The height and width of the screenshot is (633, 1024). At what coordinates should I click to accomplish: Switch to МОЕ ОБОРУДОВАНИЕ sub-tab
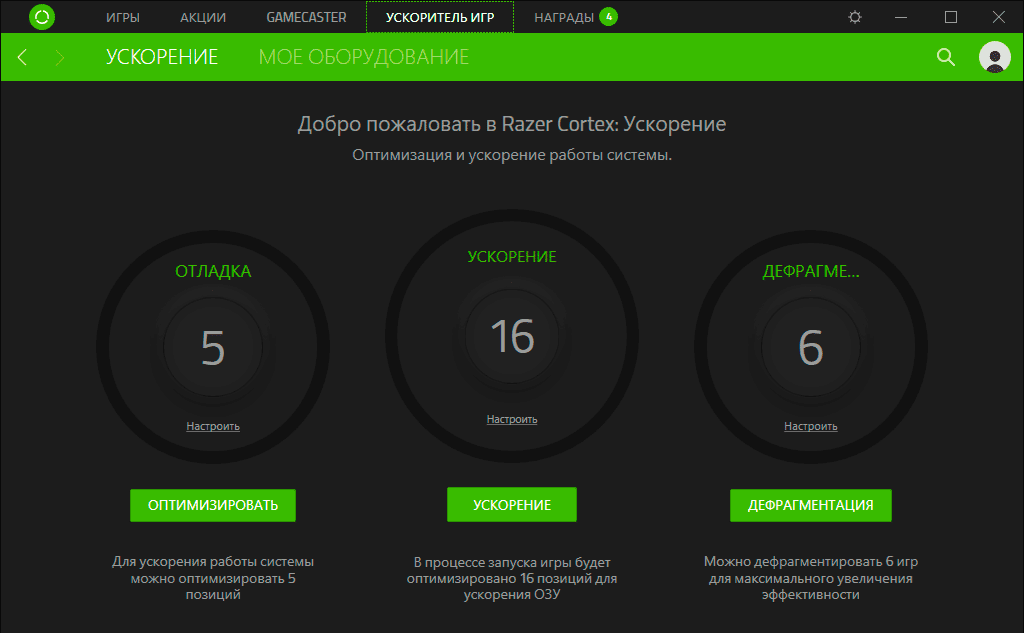(x=364, y=57)
